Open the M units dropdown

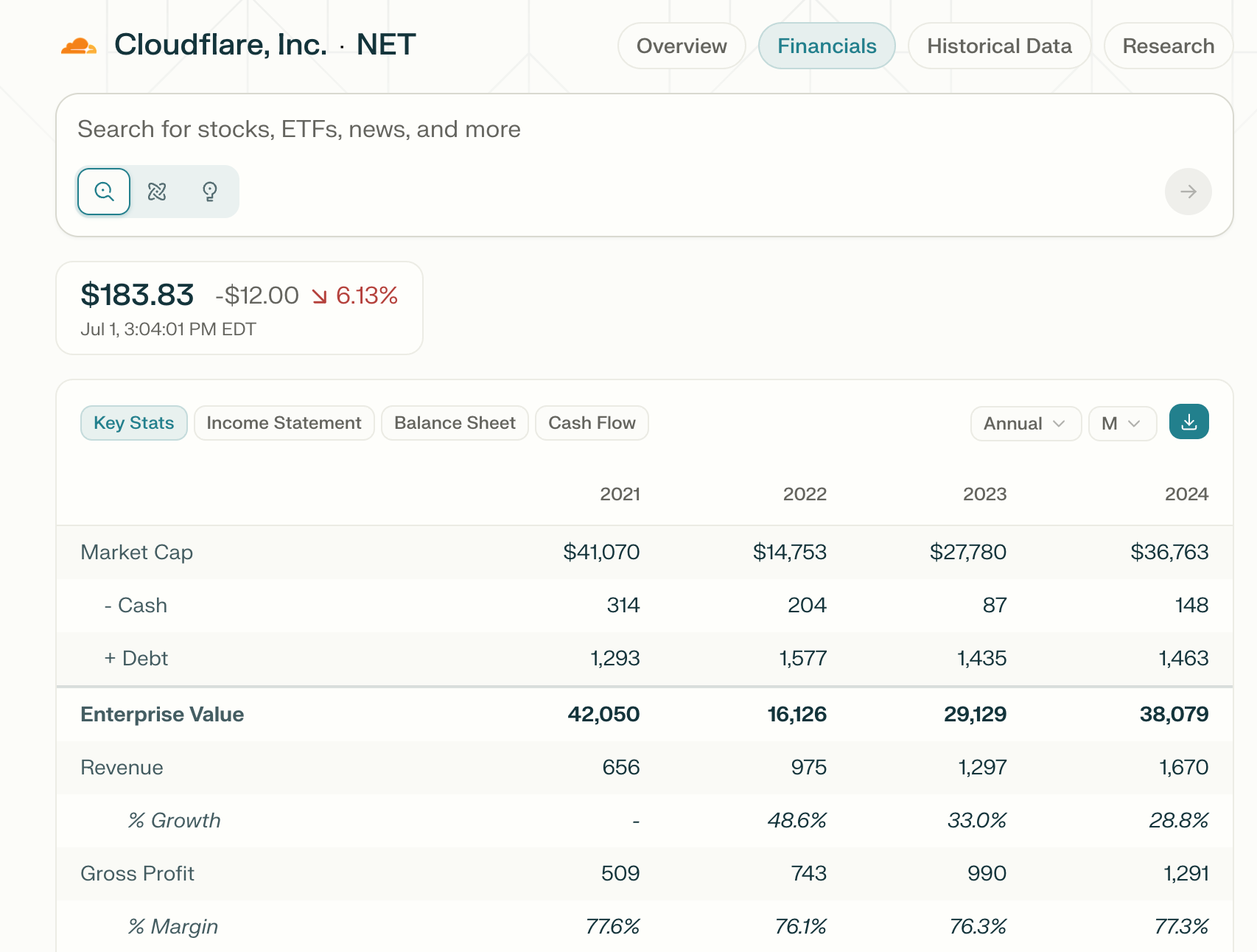pos(1122,424)
